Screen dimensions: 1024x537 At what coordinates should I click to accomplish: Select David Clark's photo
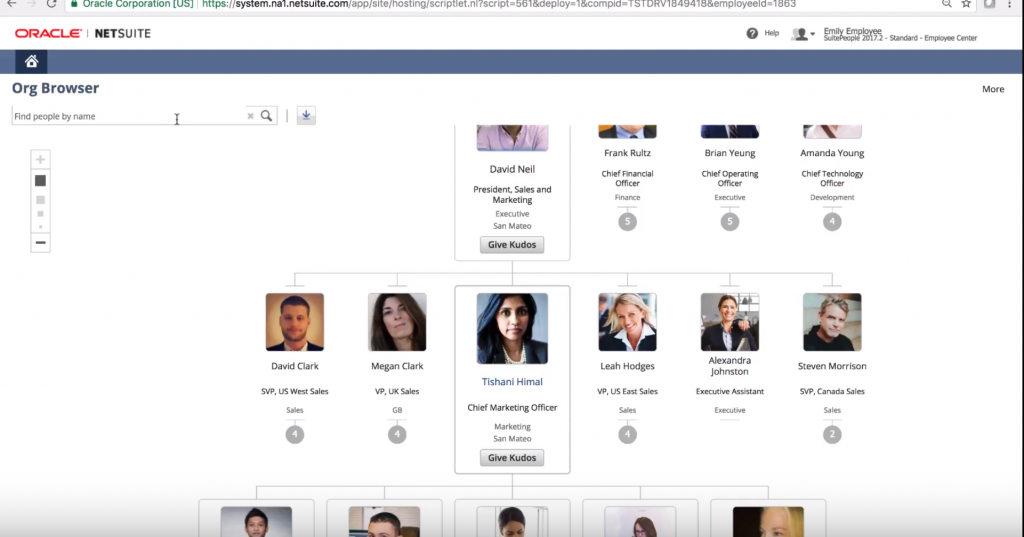(295, 322)
